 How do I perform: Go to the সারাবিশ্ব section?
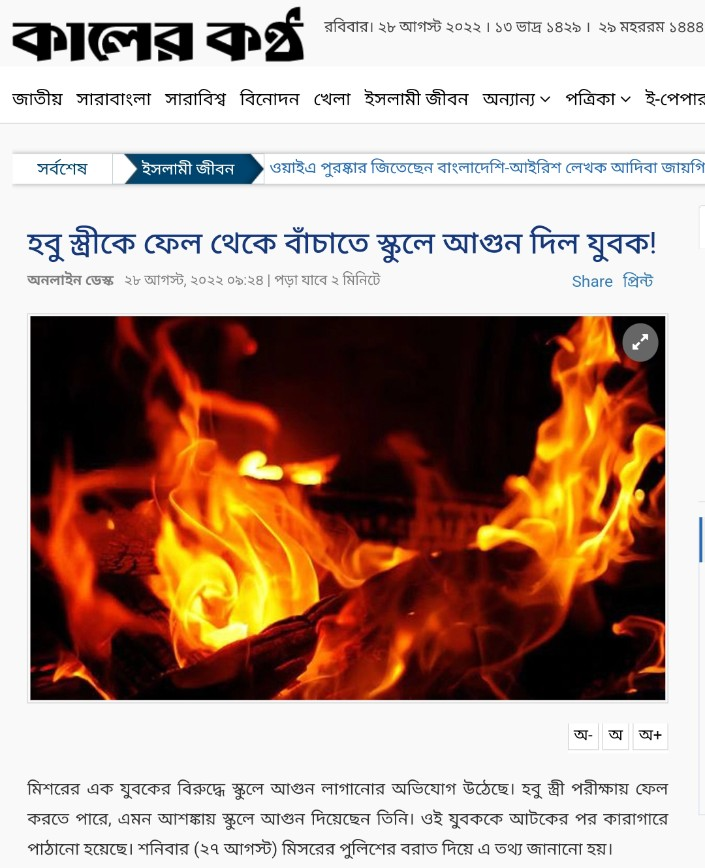[195, 99]
